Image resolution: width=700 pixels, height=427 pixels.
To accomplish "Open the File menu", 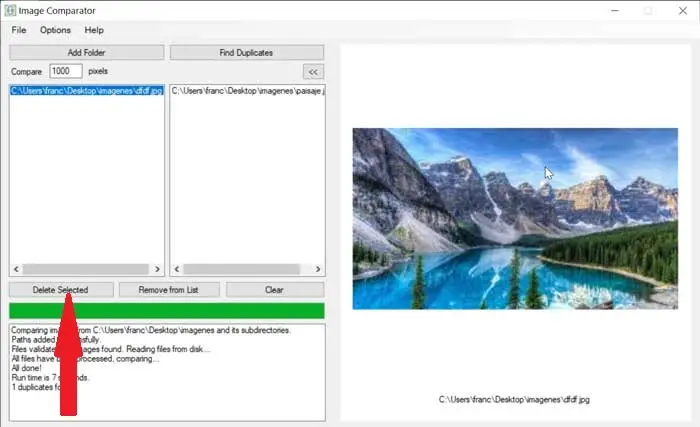I will (x=19, y=30).
